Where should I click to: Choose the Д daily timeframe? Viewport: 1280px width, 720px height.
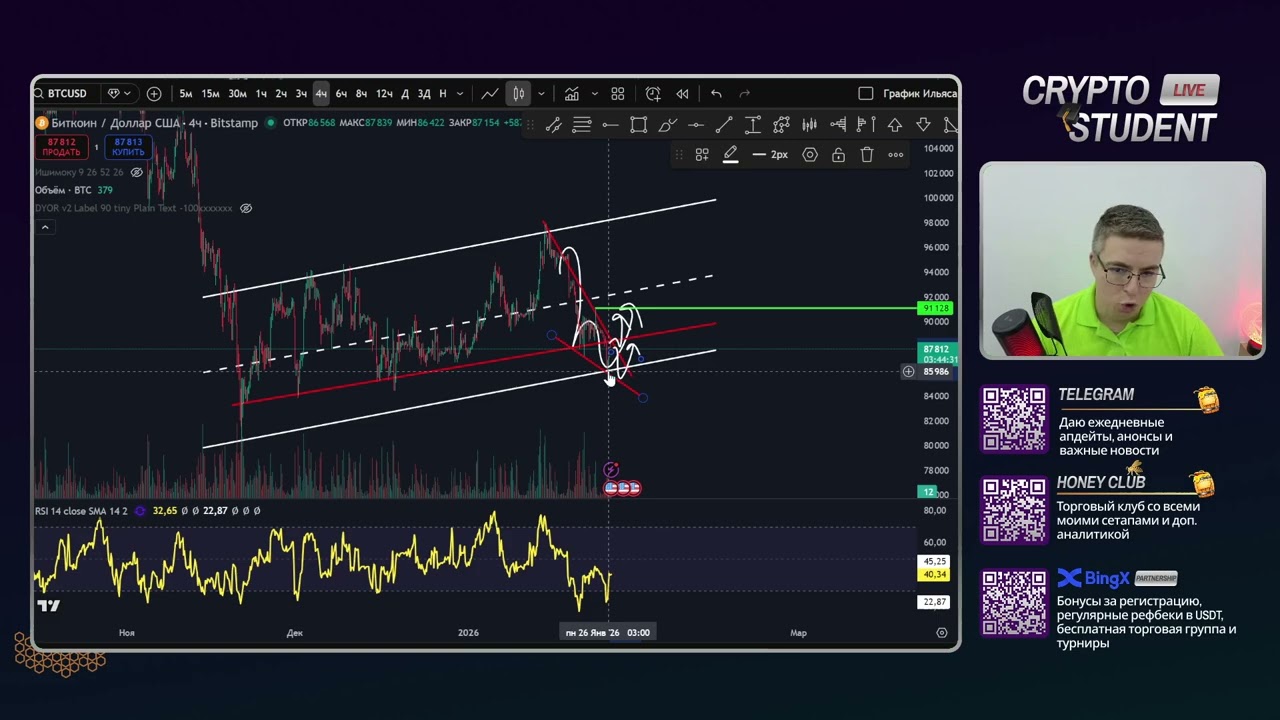coord(405,93)
